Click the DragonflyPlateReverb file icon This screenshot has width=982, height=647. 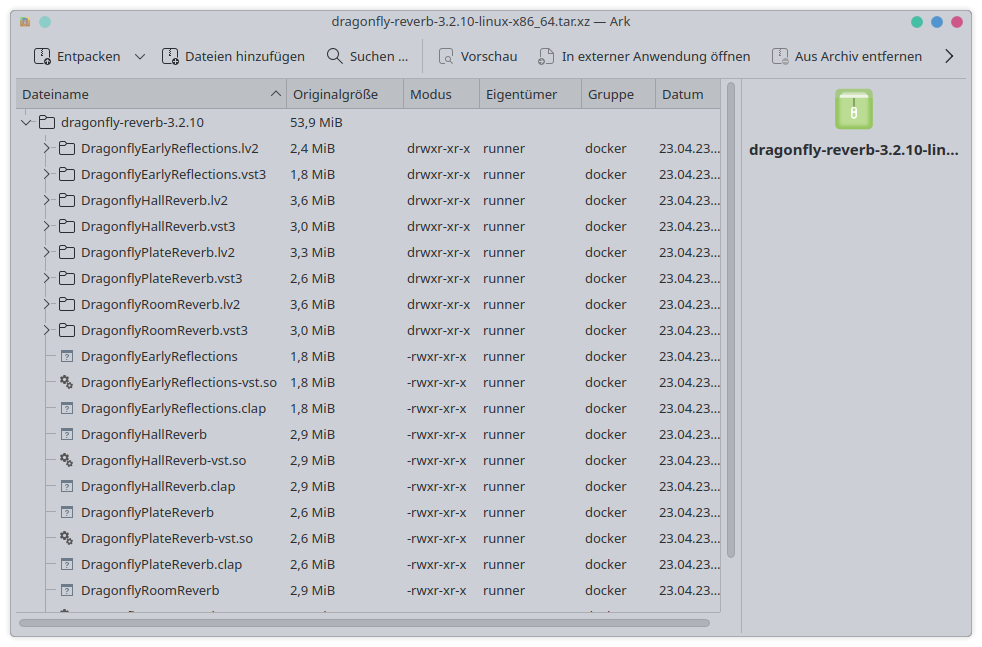tap(67, 512)
